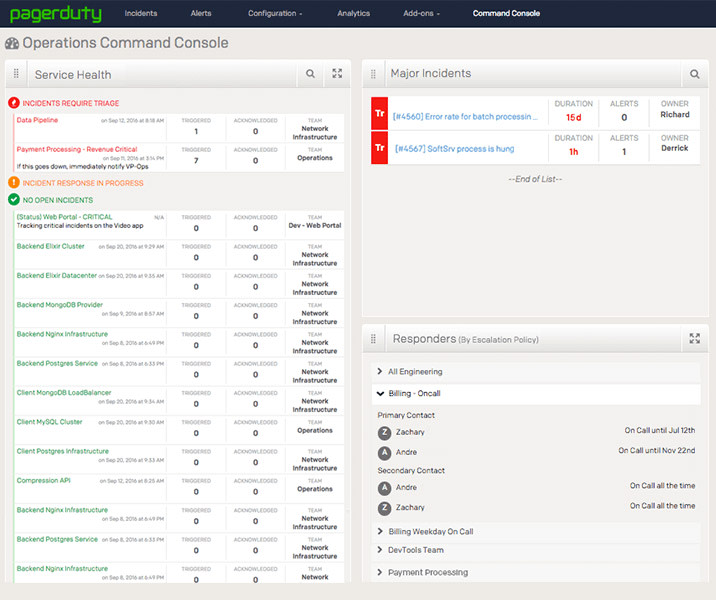
Task: Go to the Alerts nav item
Action: [x=201, y=13]
